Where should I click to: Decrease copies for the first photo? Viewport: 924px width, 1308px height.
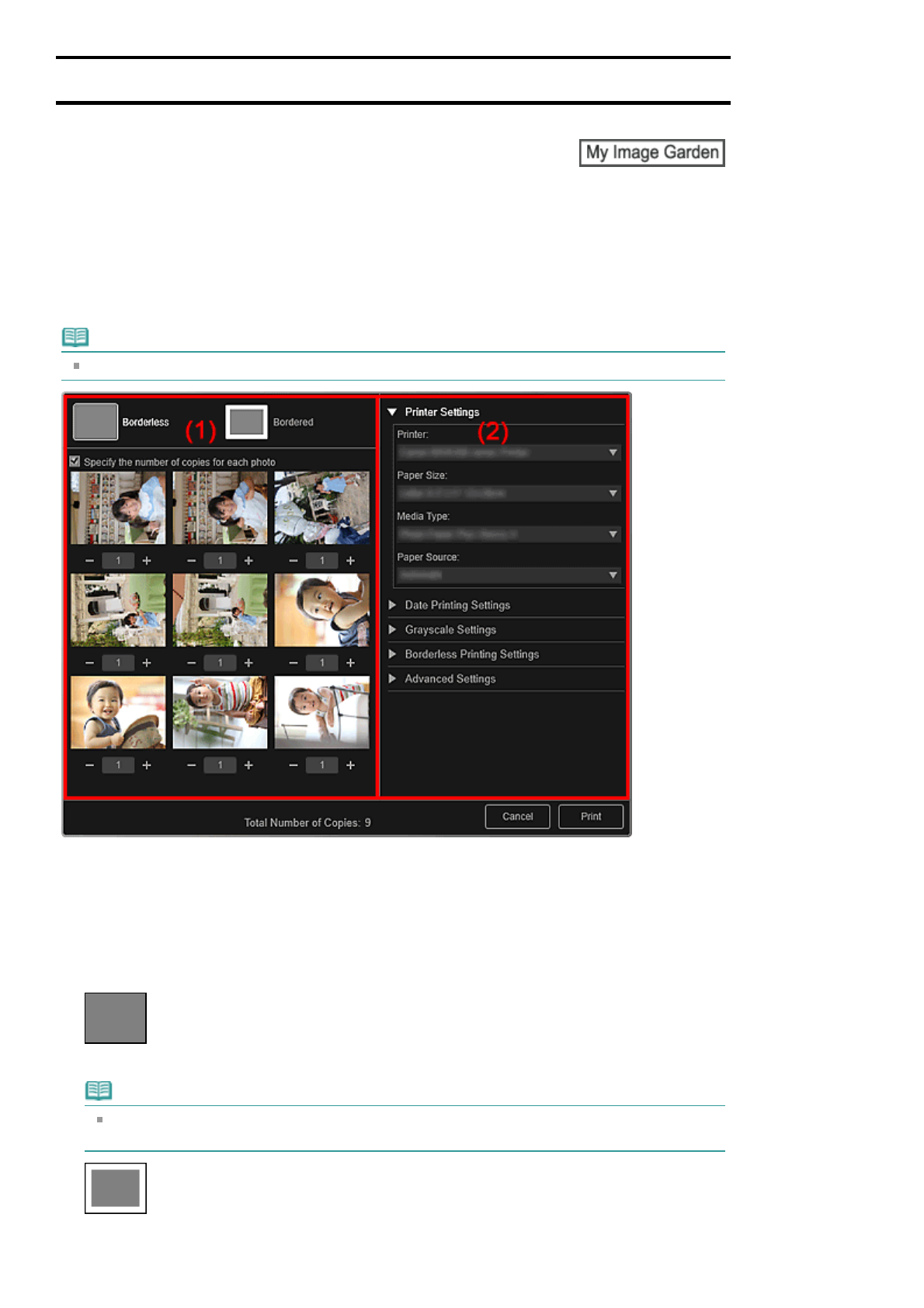click(x=90, y=561)
